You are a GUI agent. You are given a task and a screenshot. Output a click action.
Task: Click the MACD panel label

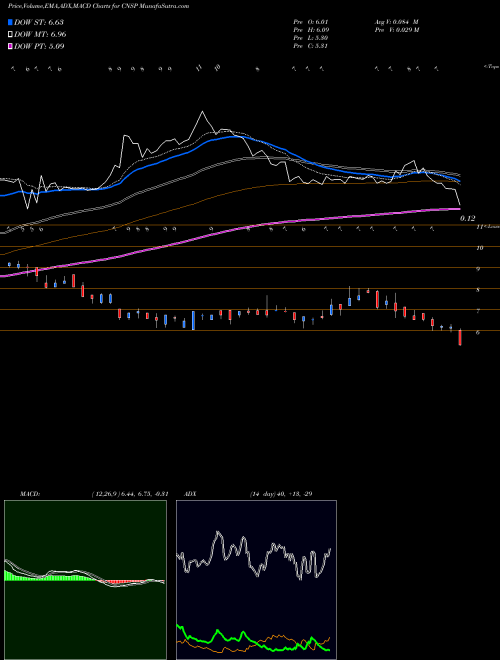click(30, 494)
